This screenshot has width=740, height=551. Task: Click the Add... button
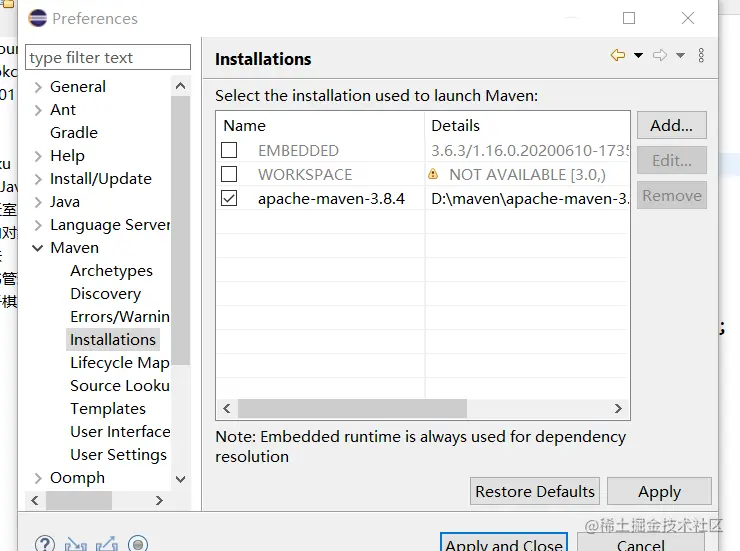pos(672,125)
